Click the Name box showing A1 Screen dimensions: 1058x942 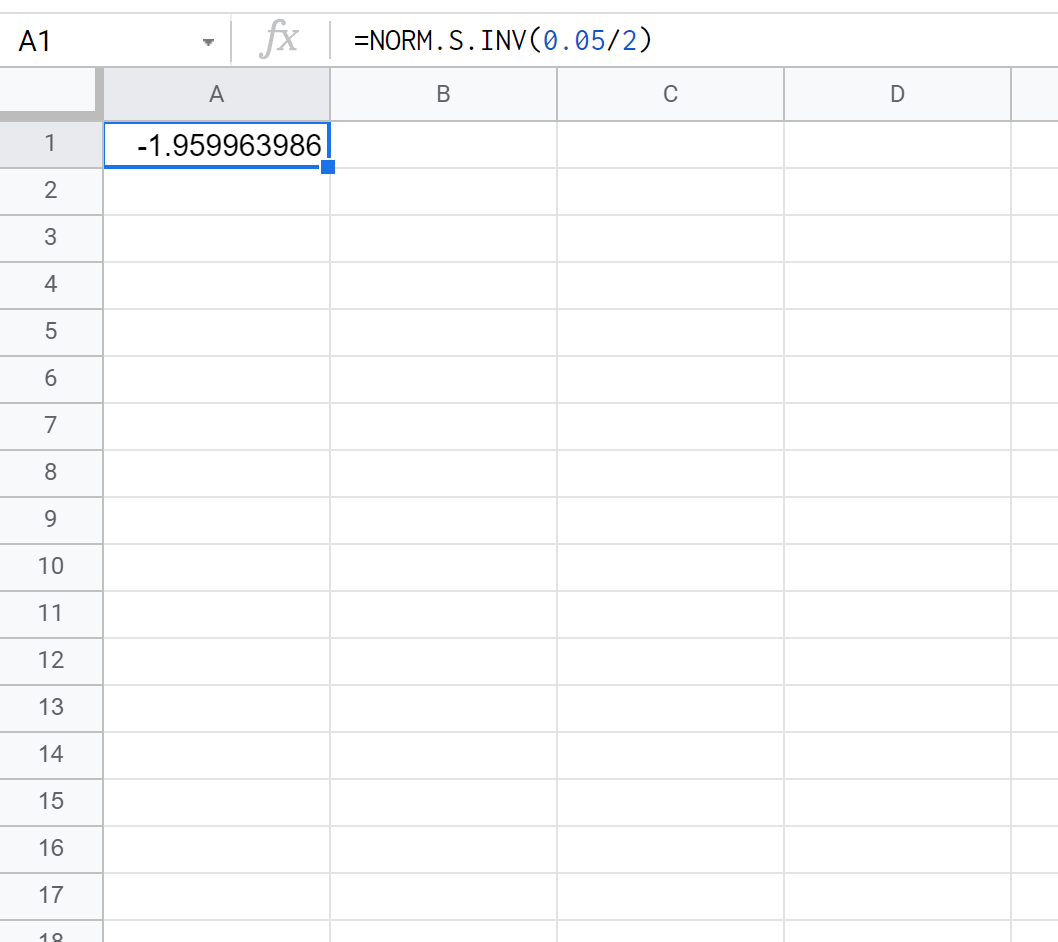(x=100, y=42)
